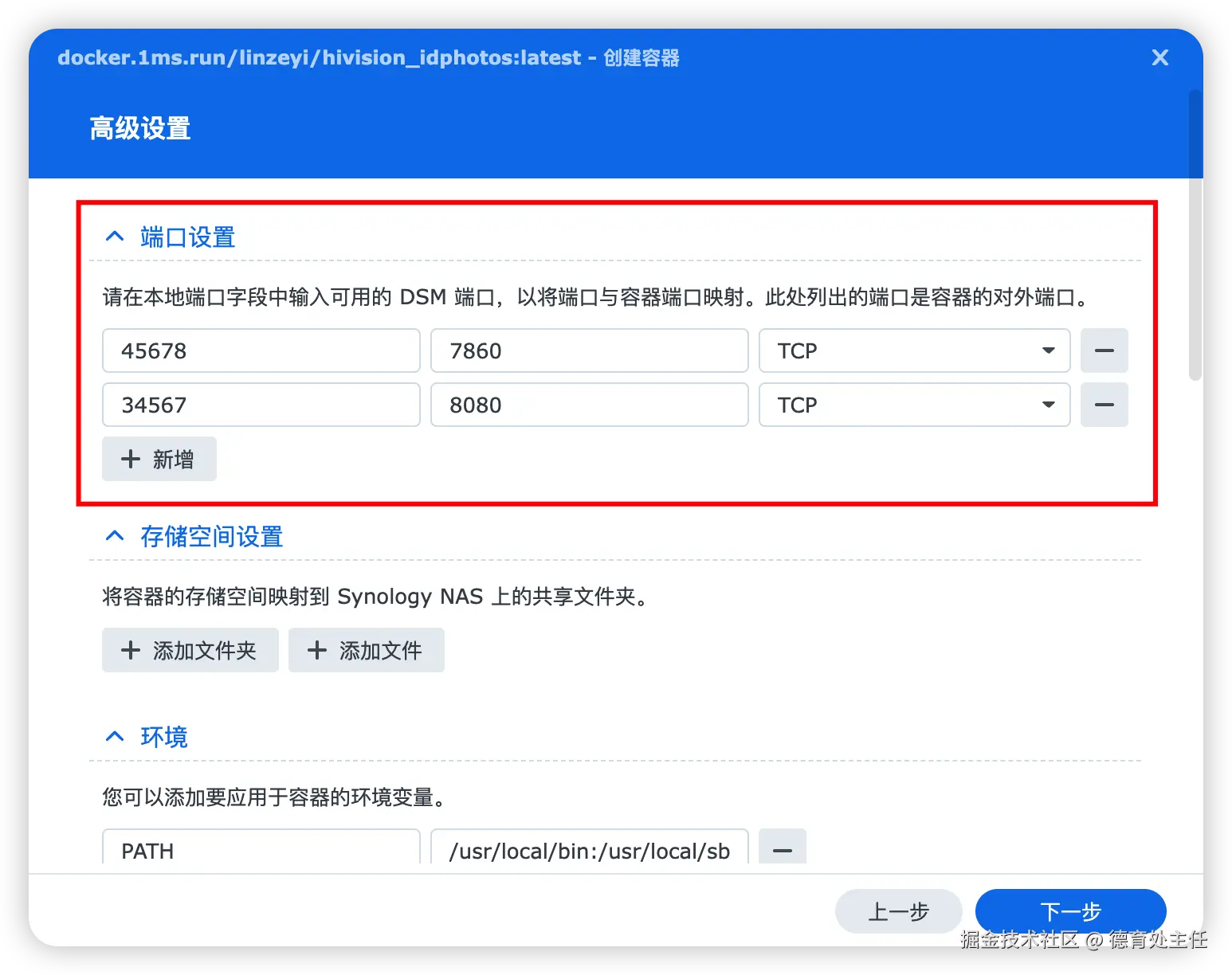Collapse the 存储空间设置 section
Viewport: 1232px width, 975px height.
click(x=115, y=536)
